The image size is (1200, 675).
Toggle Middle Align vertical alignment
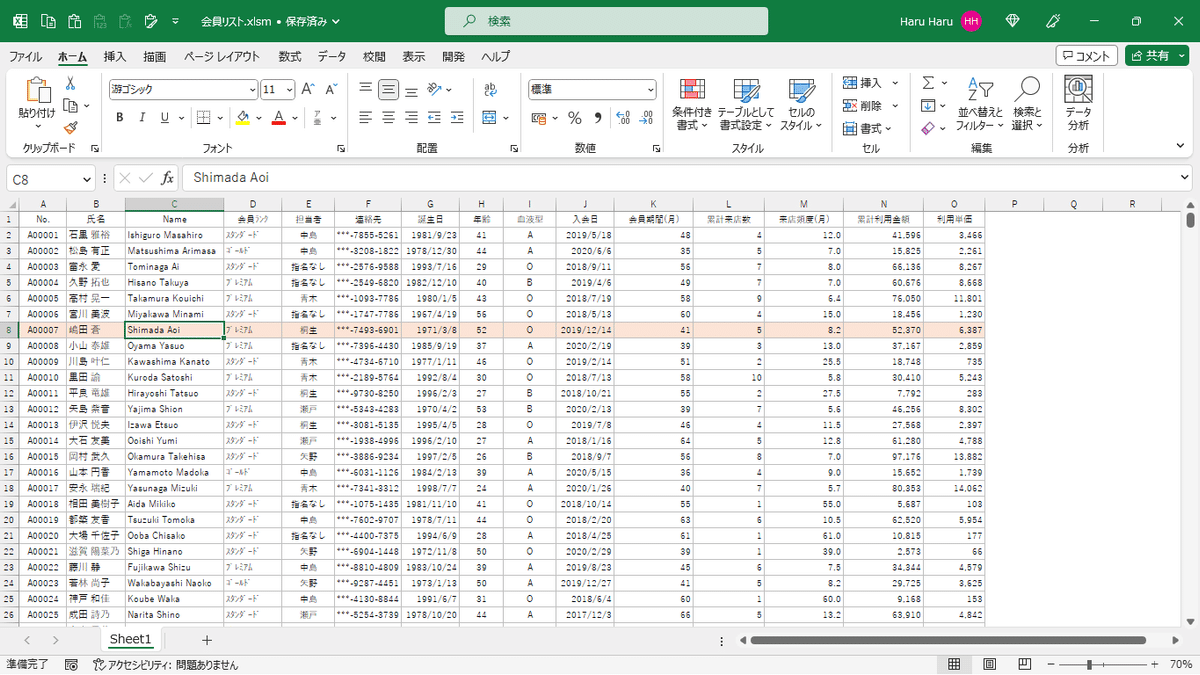tap(388, 89)
